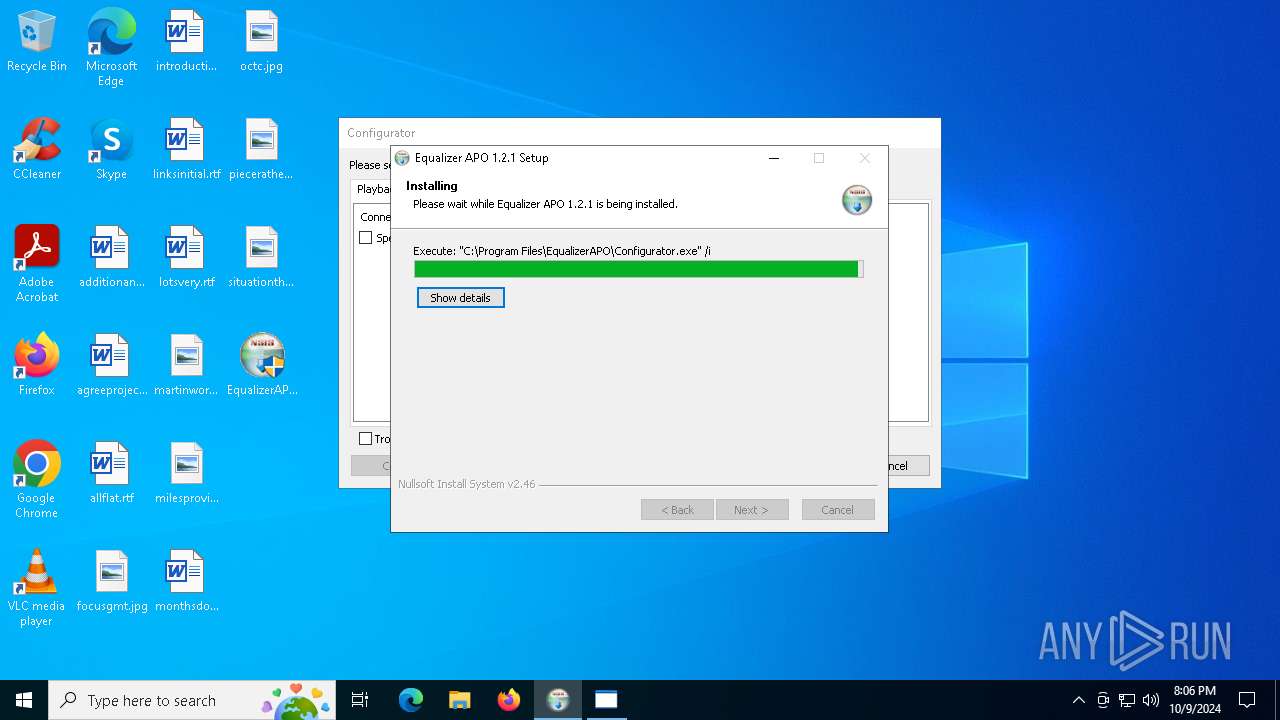Select the martinwor... image file
The image size is (1280, 720).
(x=186, y=366)
